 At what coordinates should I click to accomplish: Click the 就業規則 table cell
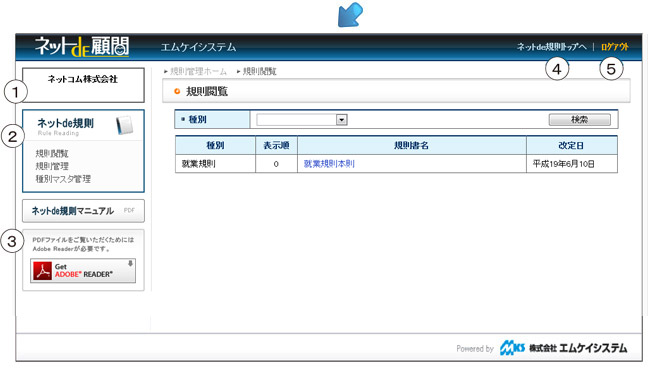(215, 164)
